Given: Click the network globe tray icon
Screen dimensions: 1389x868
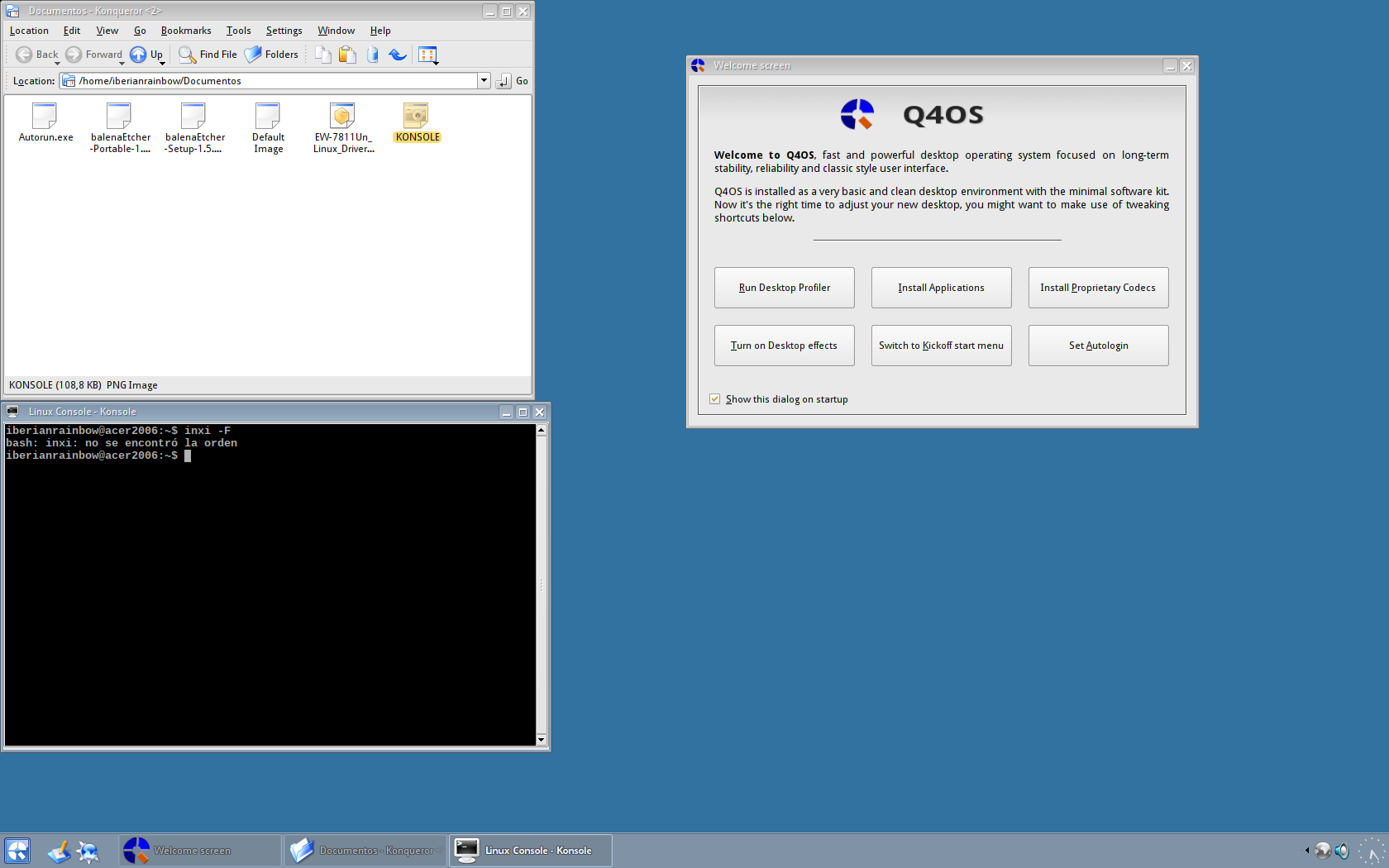Looking at the screenshot, I should (x=1323, y=851).
